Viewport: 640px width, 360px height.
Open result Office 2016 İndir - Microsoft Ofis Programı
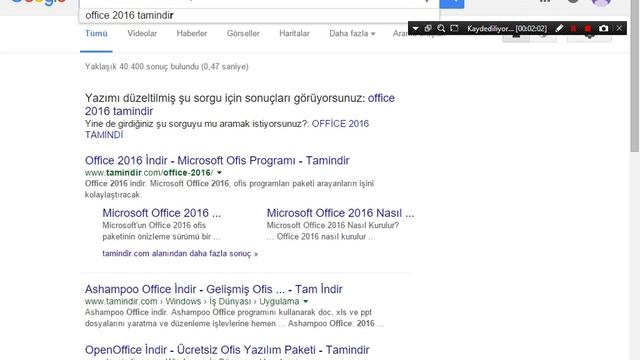click(217, 160)
